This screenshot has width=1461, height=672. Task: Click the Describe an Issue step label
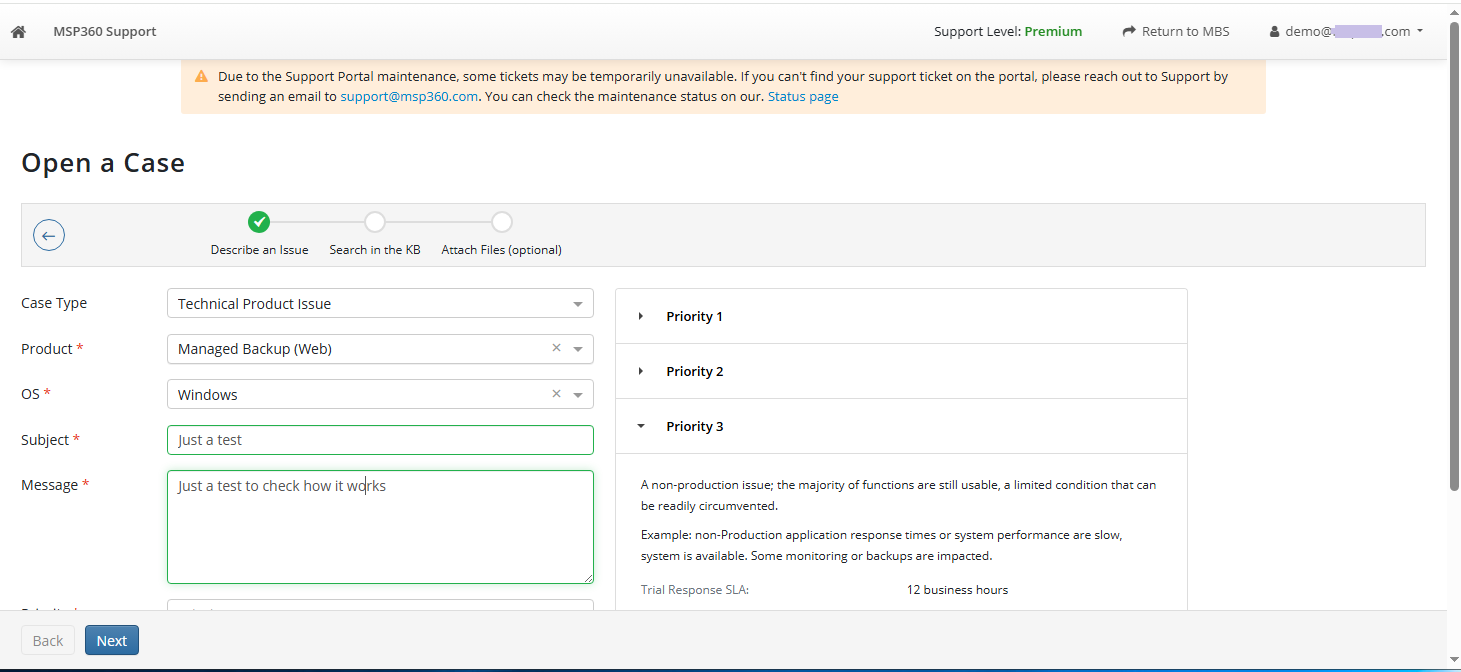(x=259, y=250)
